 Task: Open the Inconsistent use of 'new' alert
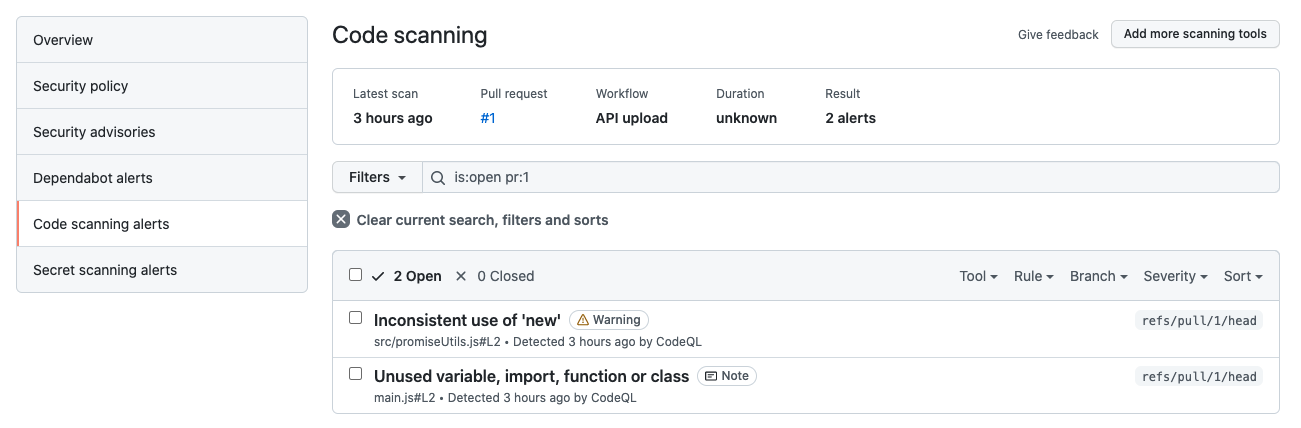pyautogui.click(x=467, y=320)
